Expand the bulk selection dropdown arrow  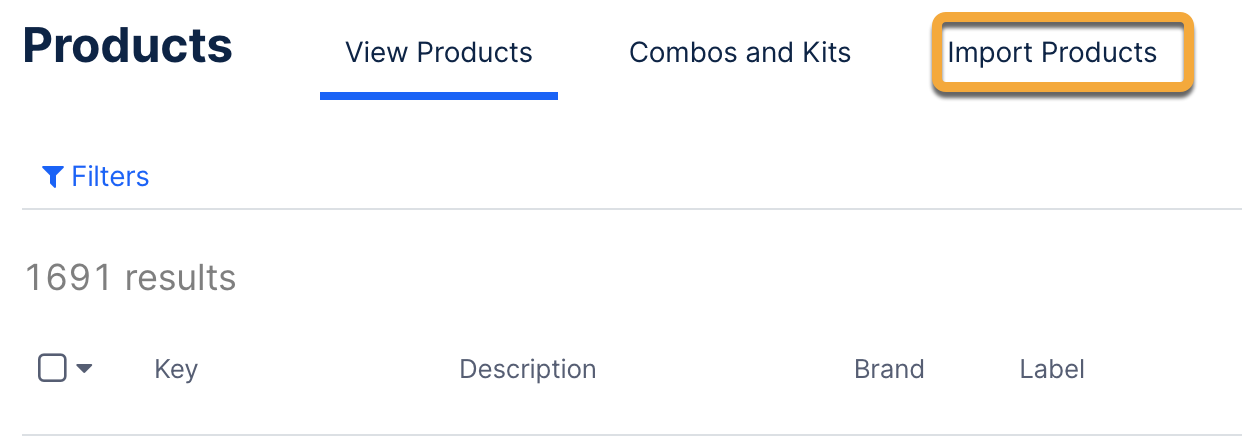click(x=85, y=369)
